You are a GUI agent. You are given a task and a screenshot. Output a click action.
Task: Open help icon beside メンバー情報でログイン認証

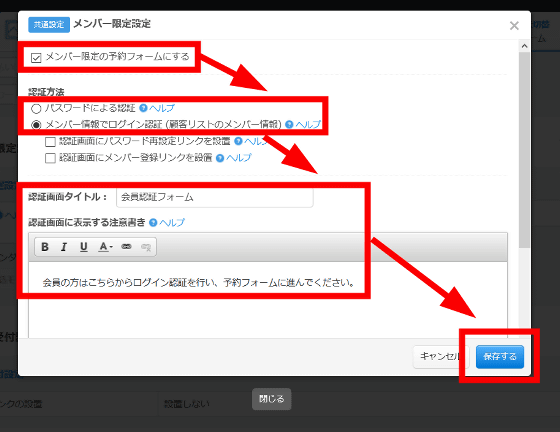tap(289, 124)
